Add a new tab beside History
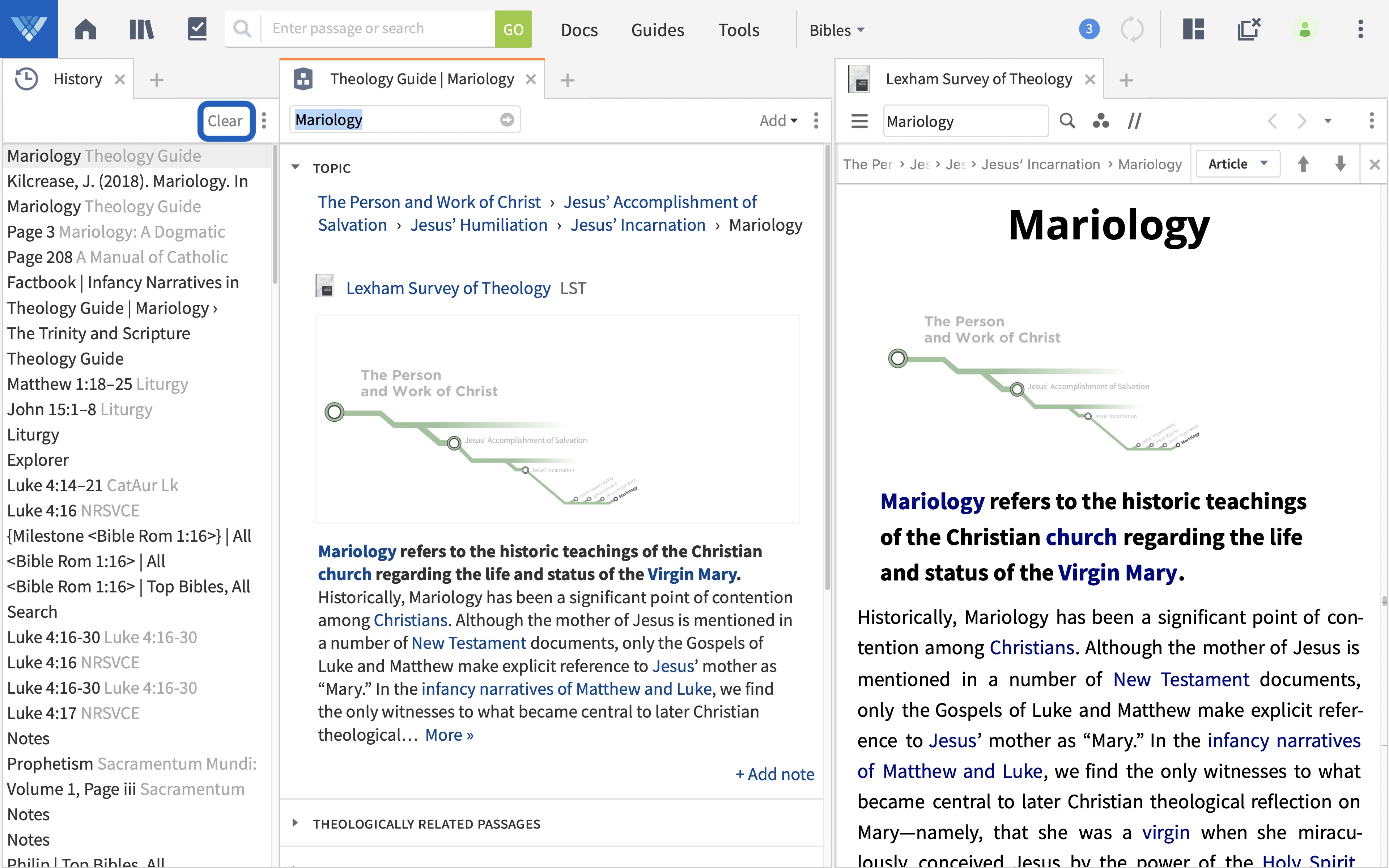Viewport: 1389px width, 868px height. point(157,80)
